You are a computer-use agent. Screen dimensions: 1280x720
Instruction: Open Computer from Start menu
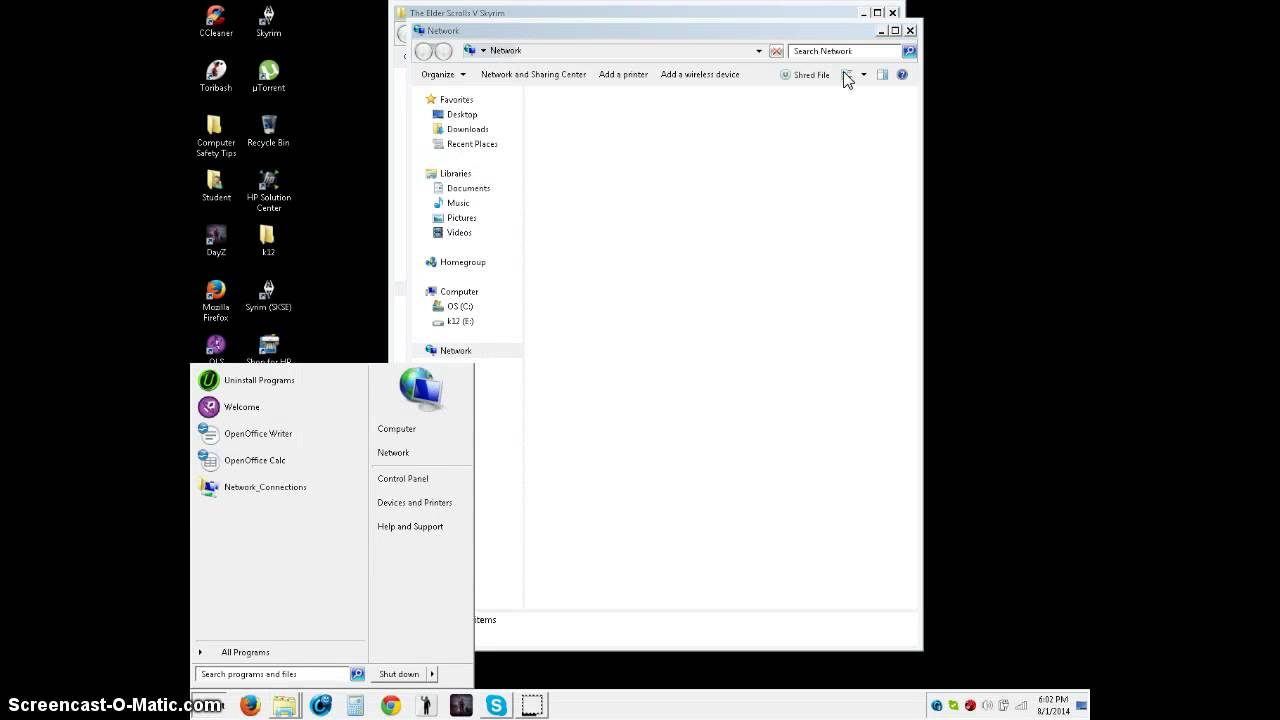click(x=396, y=429)
